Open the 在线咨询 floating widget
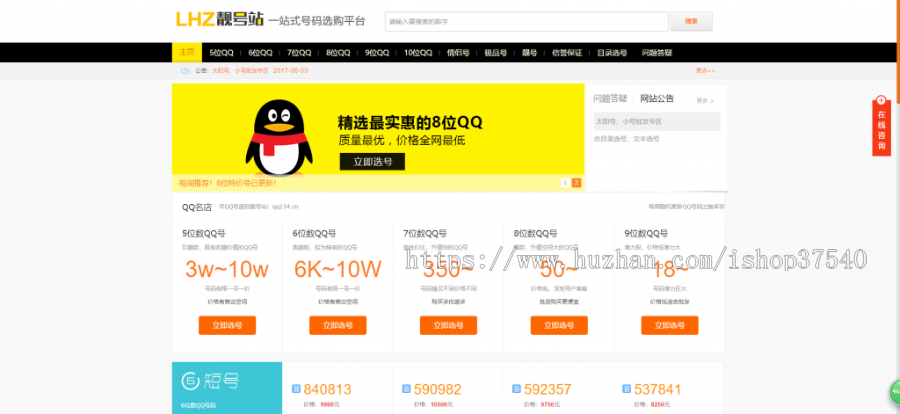This screenshot has width=900, height=414. click(x=881, y=128)
